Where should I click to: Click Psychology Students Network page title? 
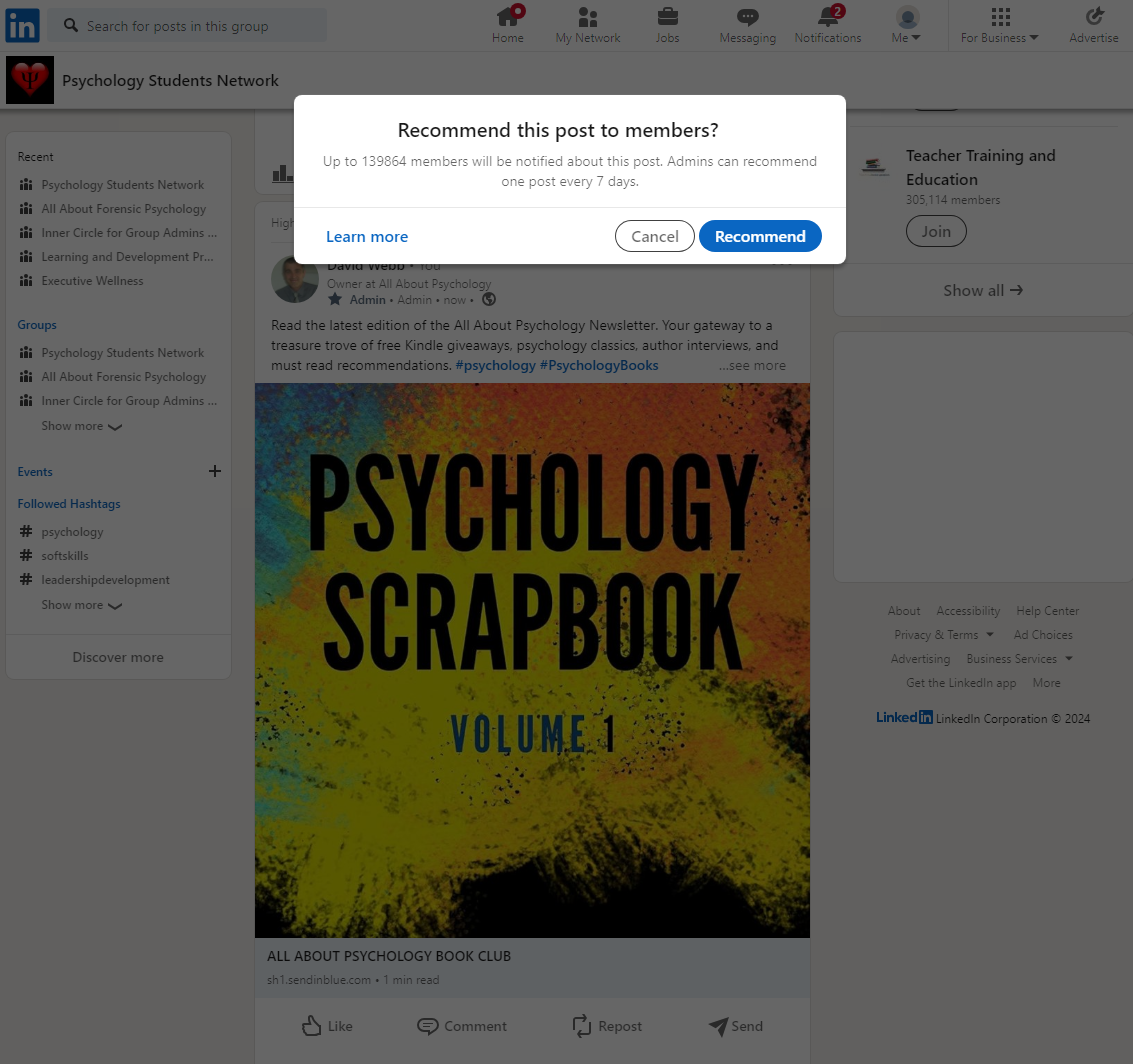pyautogui.click(x=170, y=80)
